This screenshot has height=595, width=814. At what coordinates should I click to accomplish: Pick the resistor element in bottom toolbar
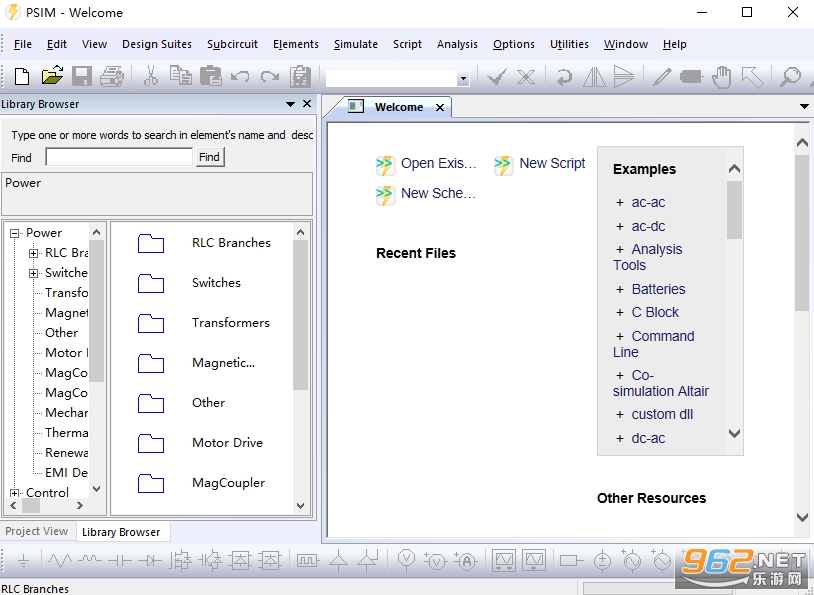pos(60,561)
